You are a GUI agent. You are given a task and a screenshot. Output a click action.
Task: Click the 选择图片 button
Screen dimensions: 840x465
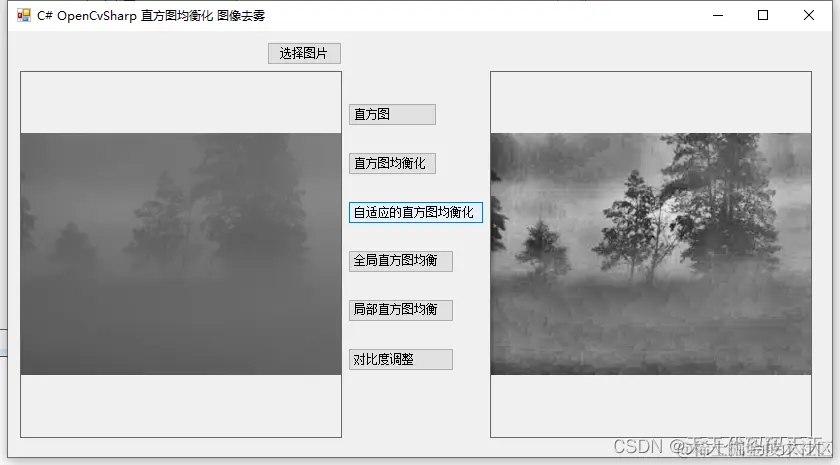pyautogui.click(x=304, y=54)
